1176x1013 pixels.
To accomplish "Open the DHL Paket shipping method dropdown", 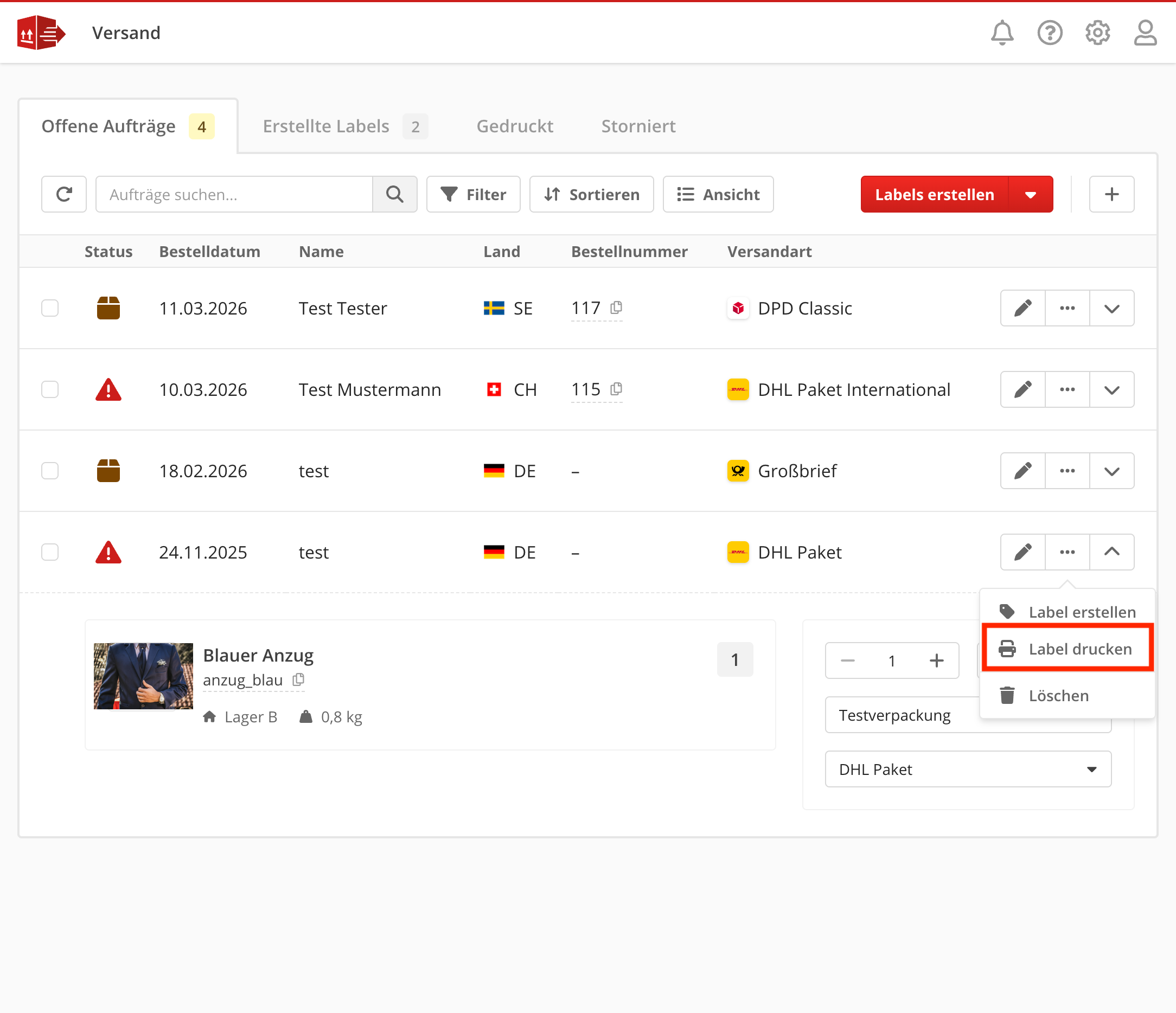I will coord(968,769).
